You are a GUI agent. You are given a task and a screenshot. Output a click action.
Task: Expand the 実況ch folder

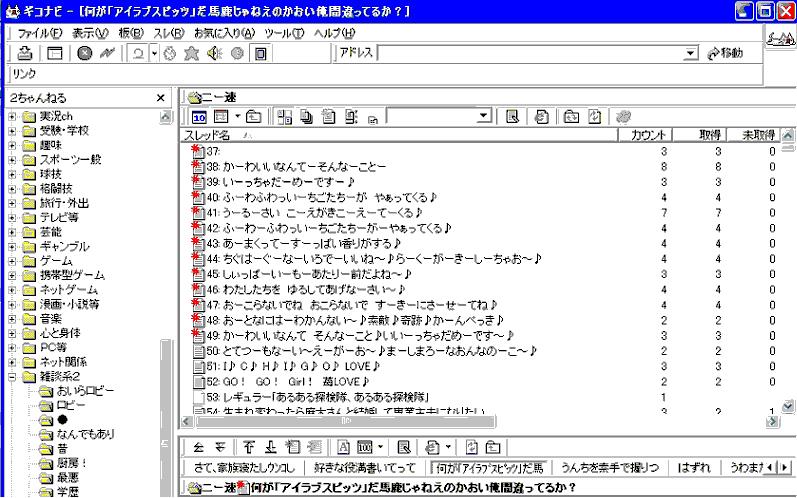(12, 116)
